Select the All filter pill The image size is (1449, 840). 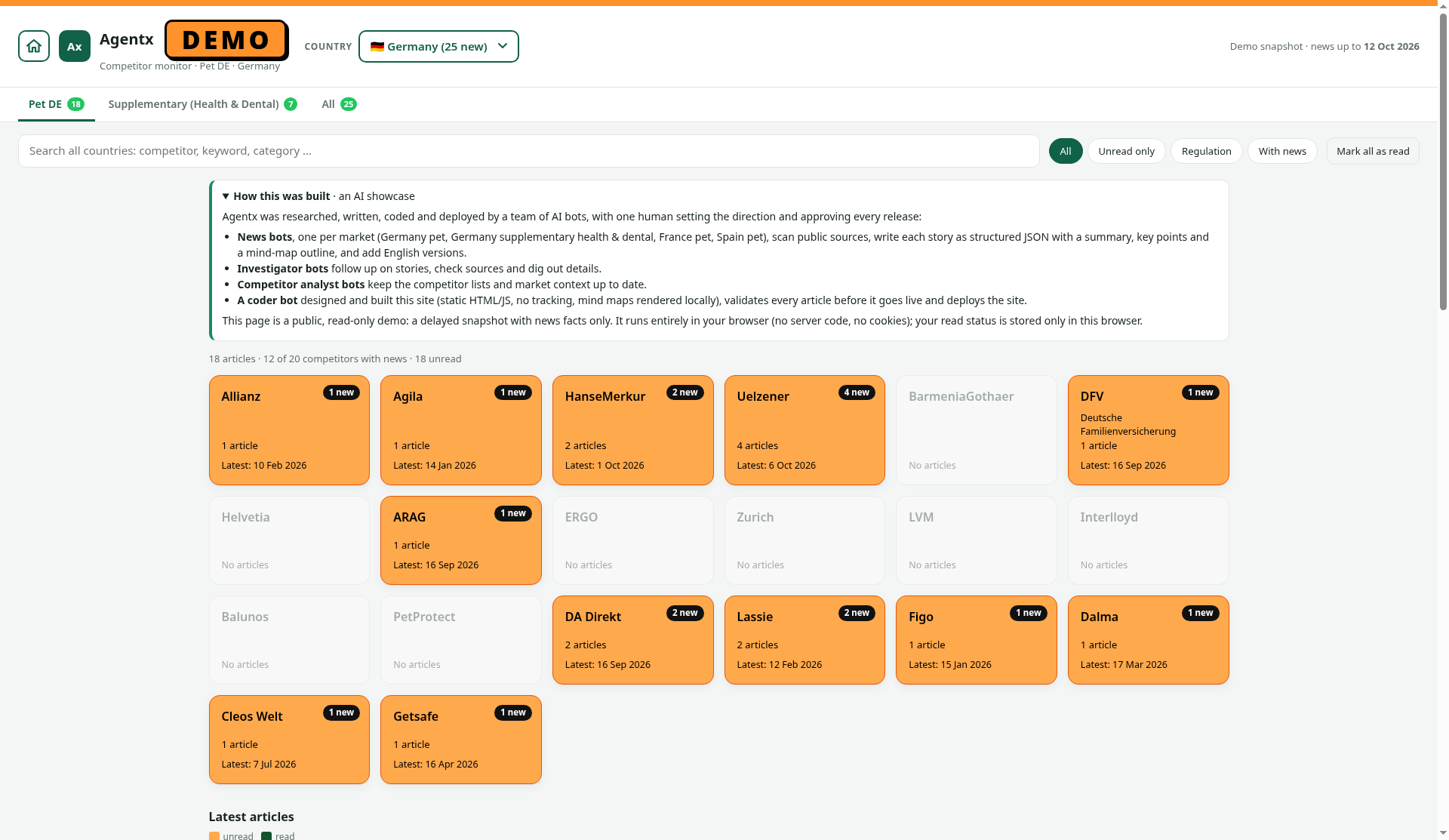coord(1066,151)
